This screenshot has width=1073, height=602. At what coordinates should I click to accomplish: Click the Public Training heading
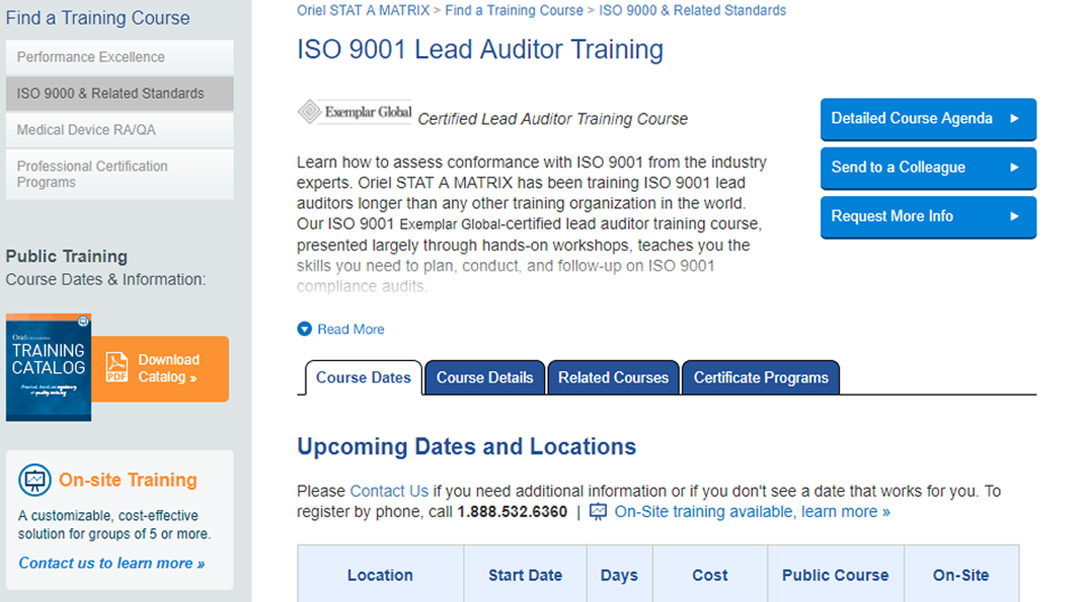point(66,256)
